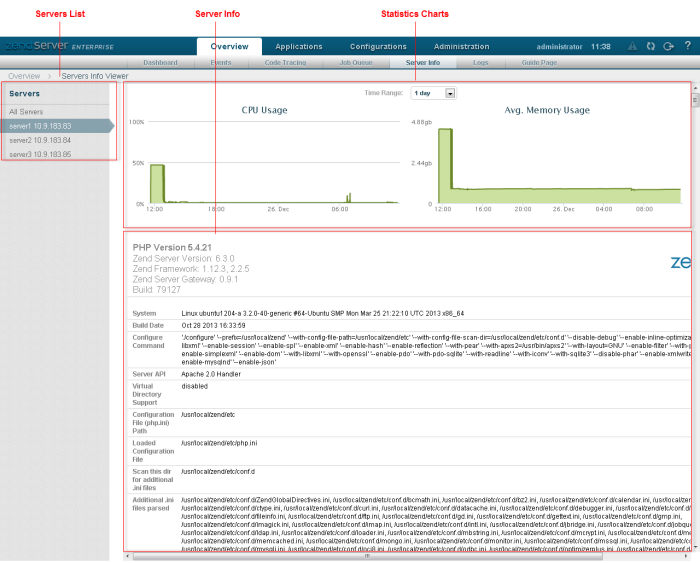Click the notifications warning triangle icon
This screenshot has width=700, height=563.
pos(632,46)
